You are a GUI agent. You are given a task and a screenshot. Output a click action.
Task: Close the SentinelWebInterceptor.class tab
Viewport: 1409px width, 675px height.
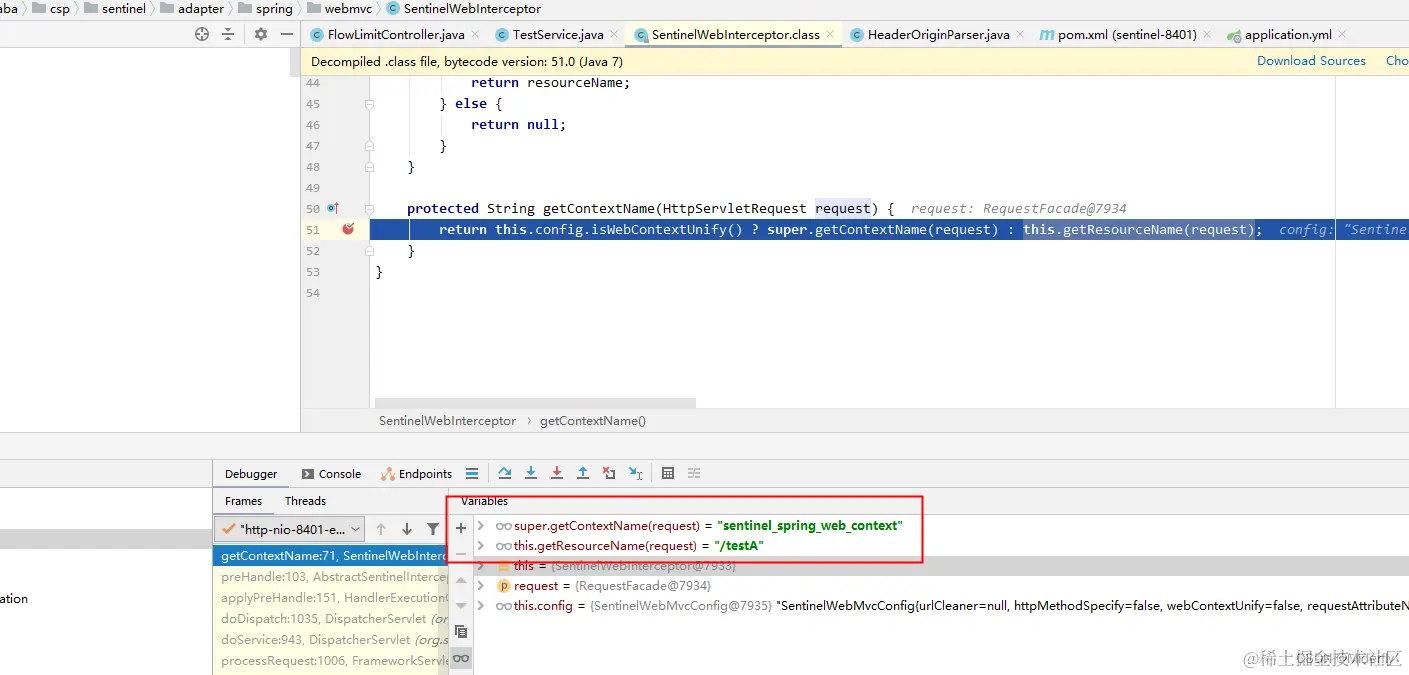(x=831, y=34)
